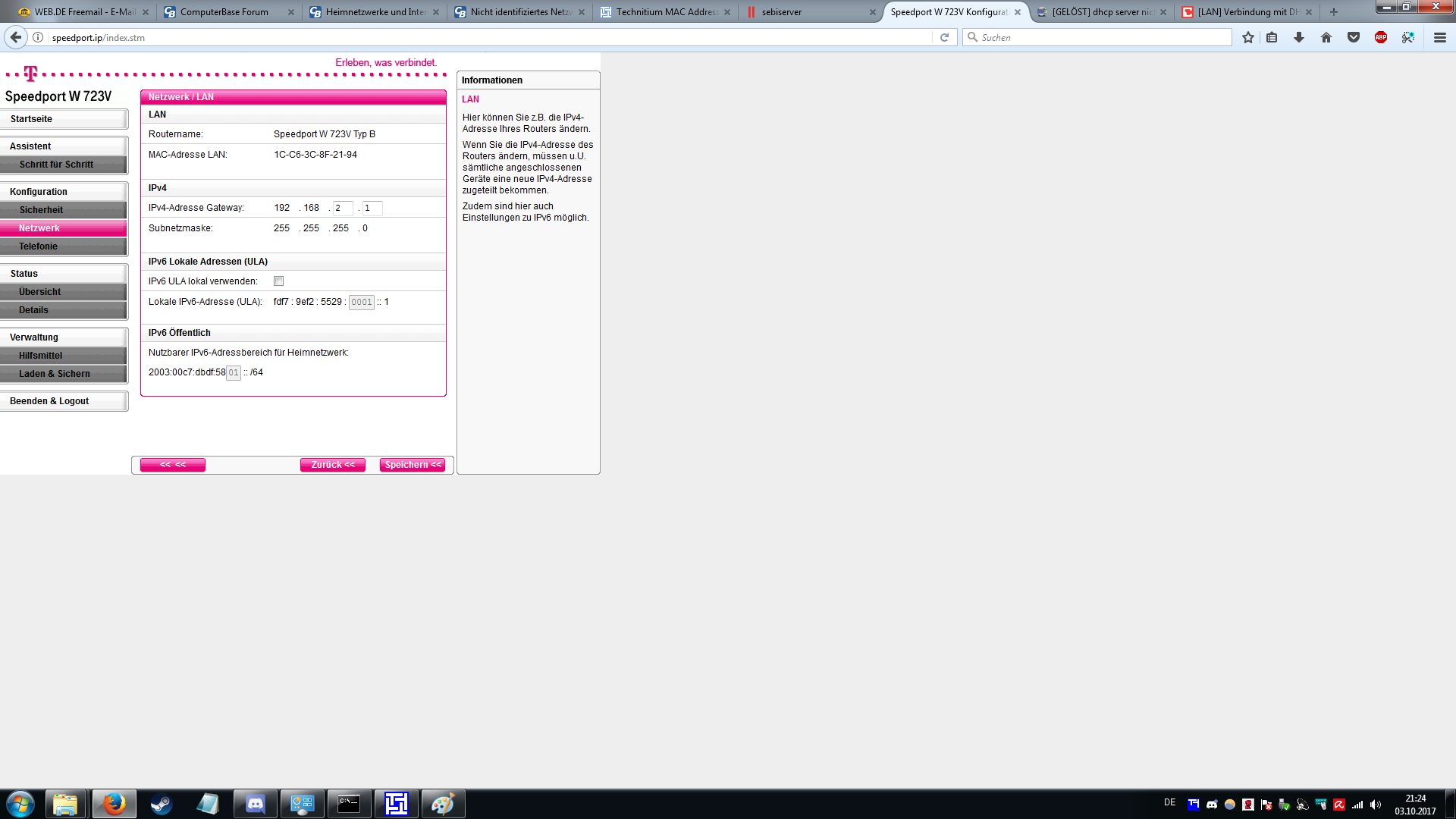The height and width of the screenshot is (819, 1456).
Task: Click the third IPv4 gateway octet field
Action: tap(342, 208)
